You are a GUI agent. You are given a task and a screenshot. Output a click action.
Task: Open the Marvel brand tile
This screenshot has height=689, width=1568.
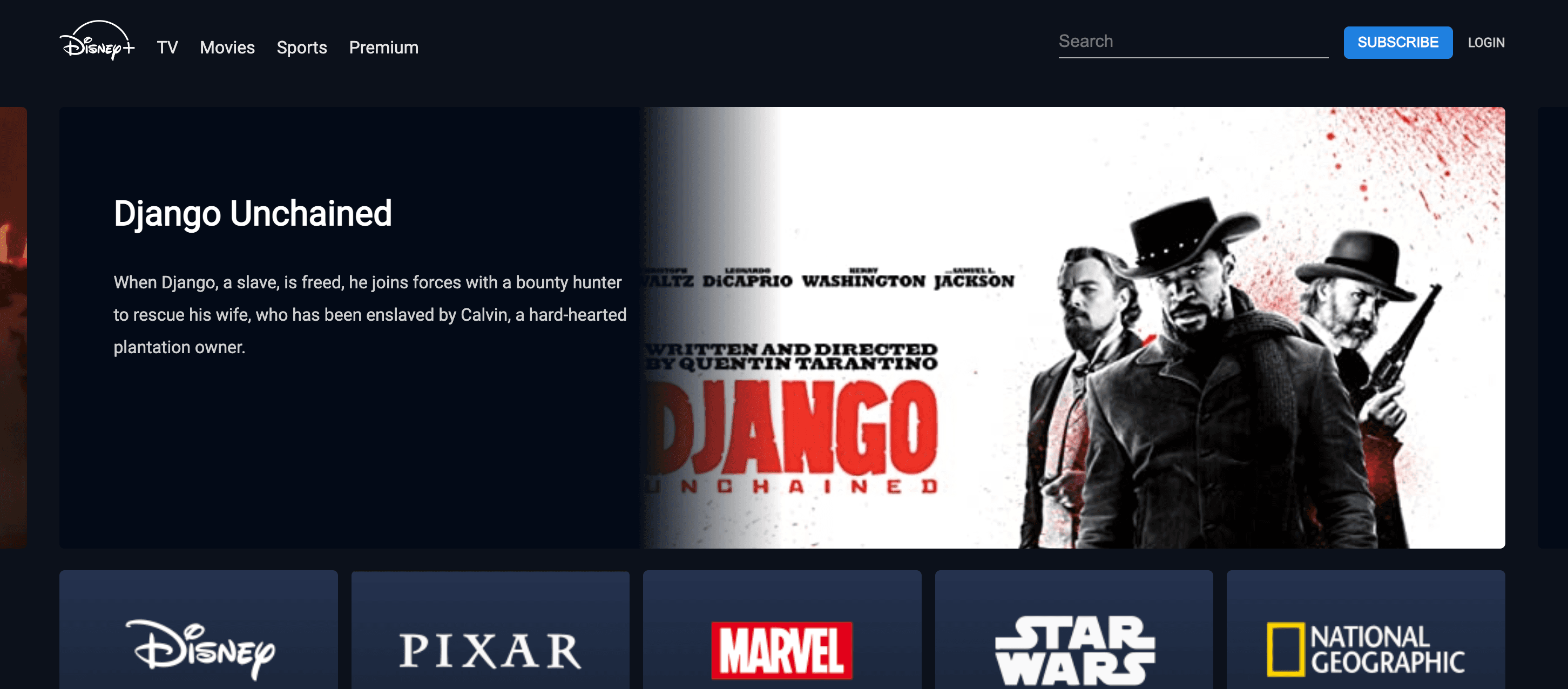pyautogui.click(x=781, y=630)
